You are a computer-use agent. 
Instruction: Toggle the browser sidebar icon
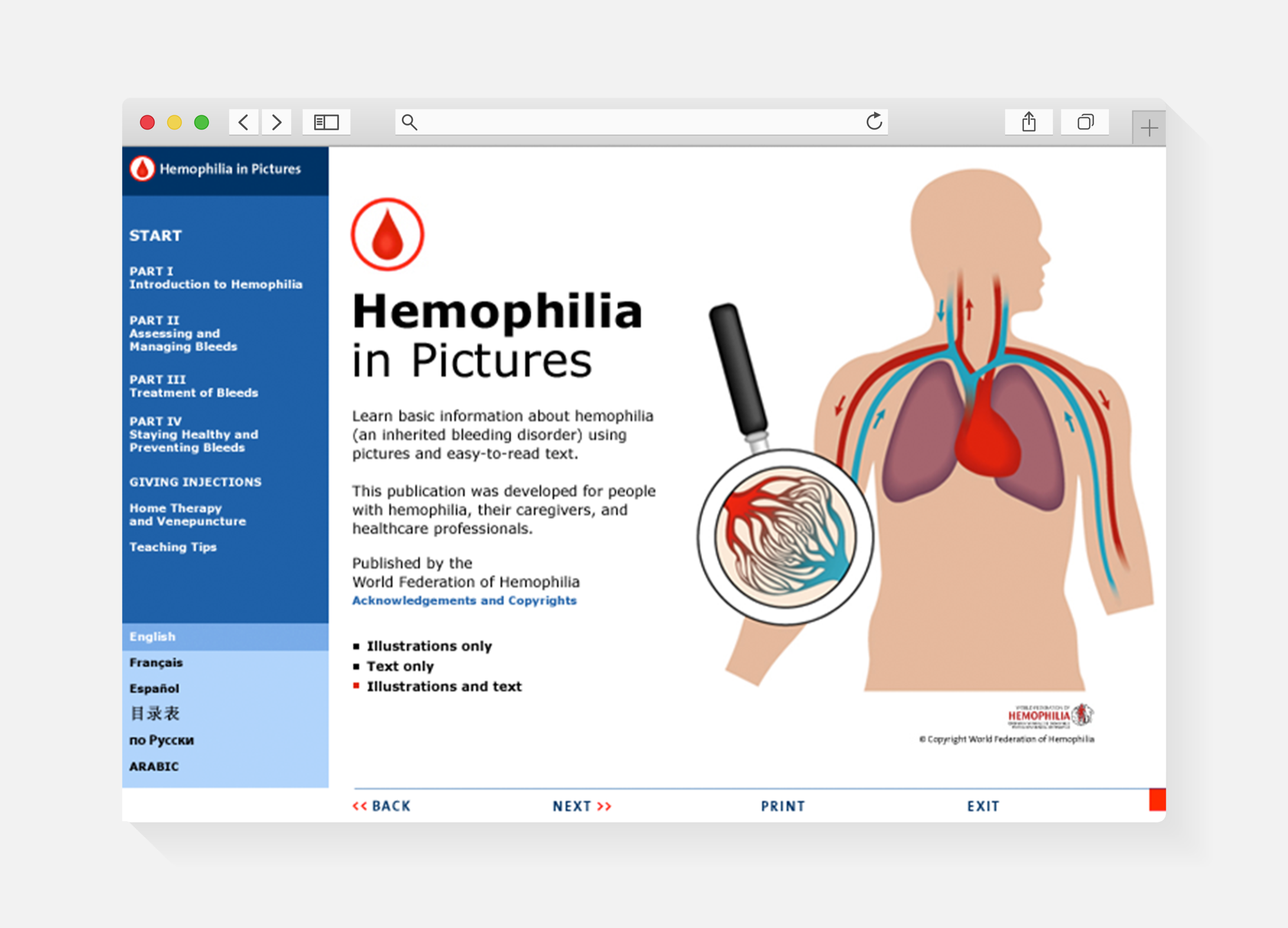(326, 122)
